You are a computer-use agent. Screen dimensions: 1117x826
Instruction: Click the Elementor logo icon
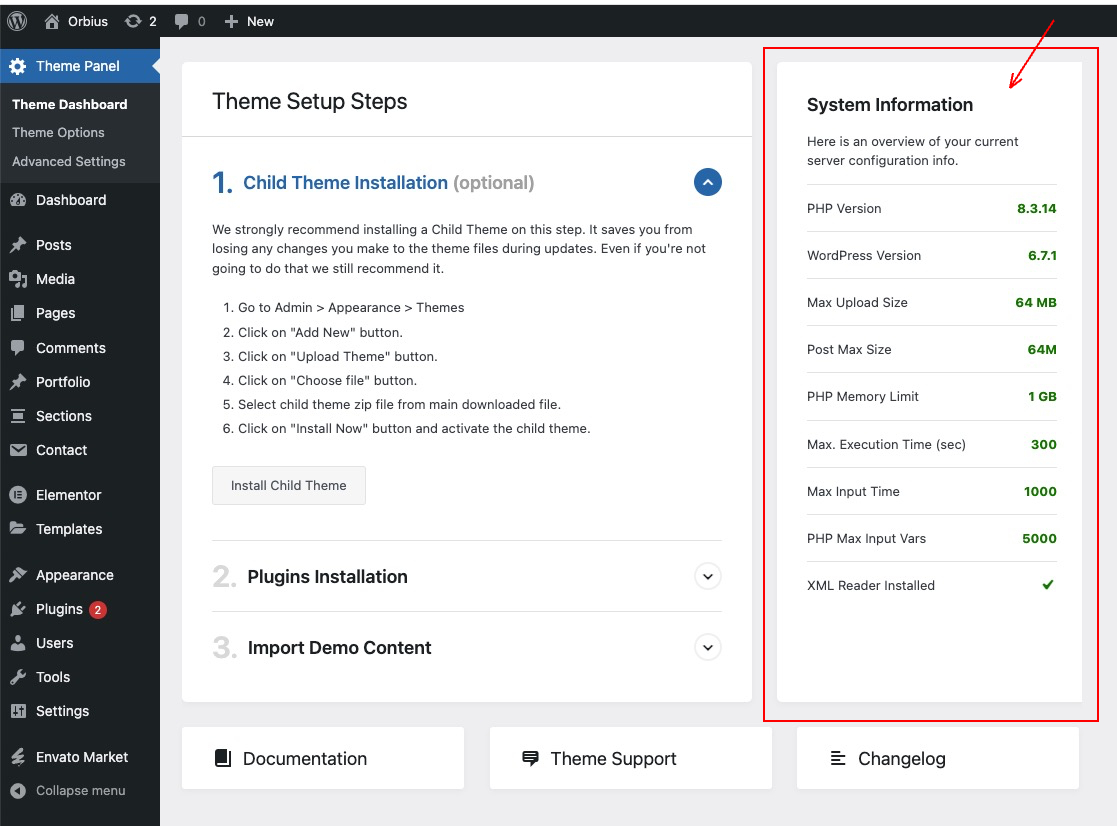click(18, 495)
